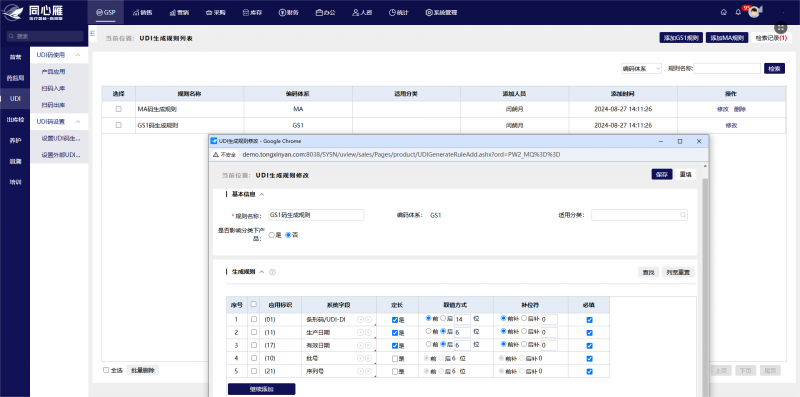The image size is (800, 397).
Task: Toggle the 定长 checkbox in 条形码/UDI-DI row
Action: tap(395, 319)
